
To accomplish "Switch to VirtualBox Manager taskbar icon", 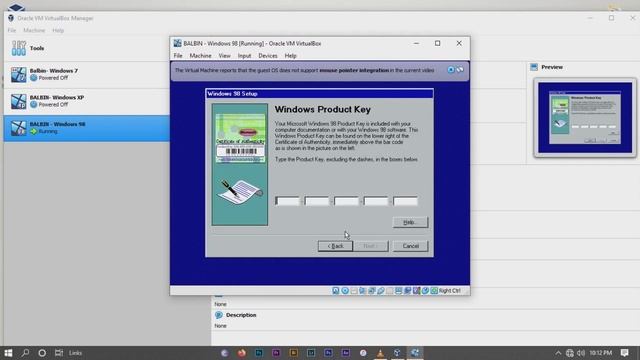I will 397,353.
